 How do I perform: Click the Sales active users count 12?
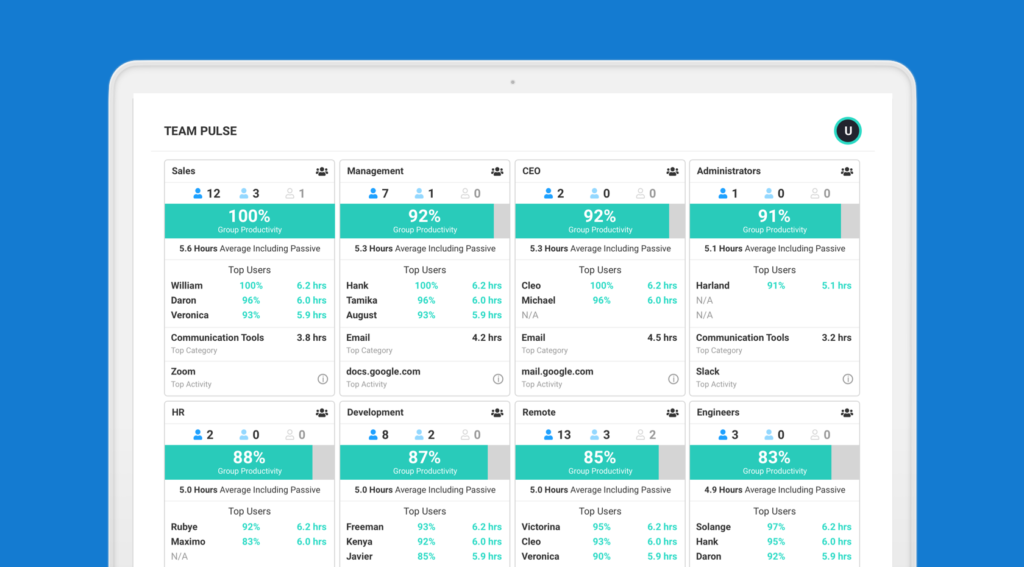205,194
